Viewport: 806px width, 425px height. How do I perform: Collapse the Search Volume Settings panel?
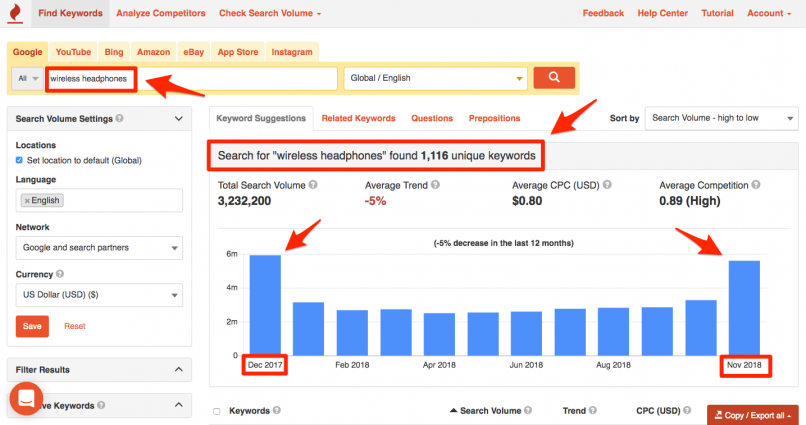tap(178, 119)
